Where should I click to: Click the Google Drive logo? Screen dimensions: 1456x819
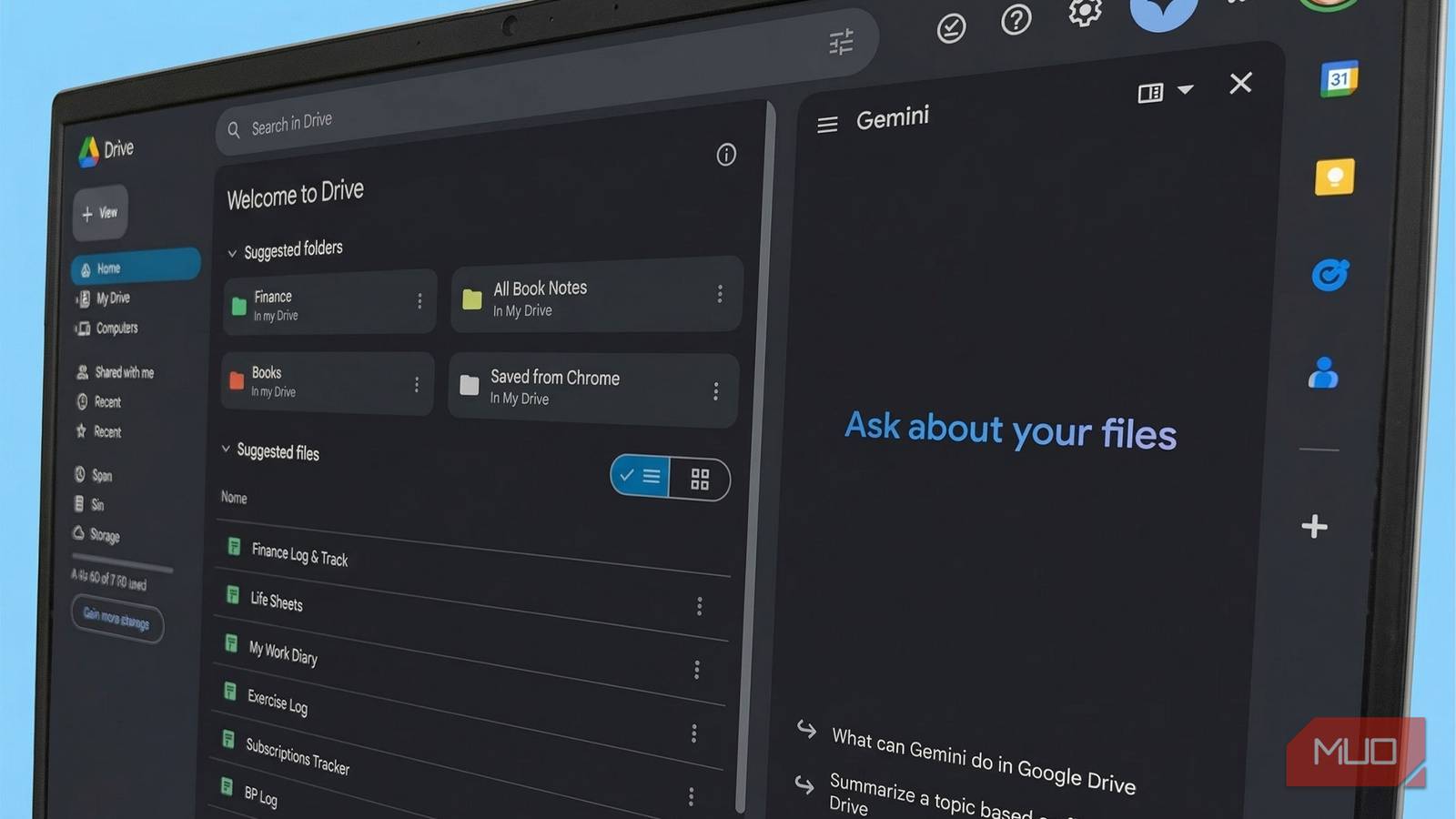click(x=88, y=152)
